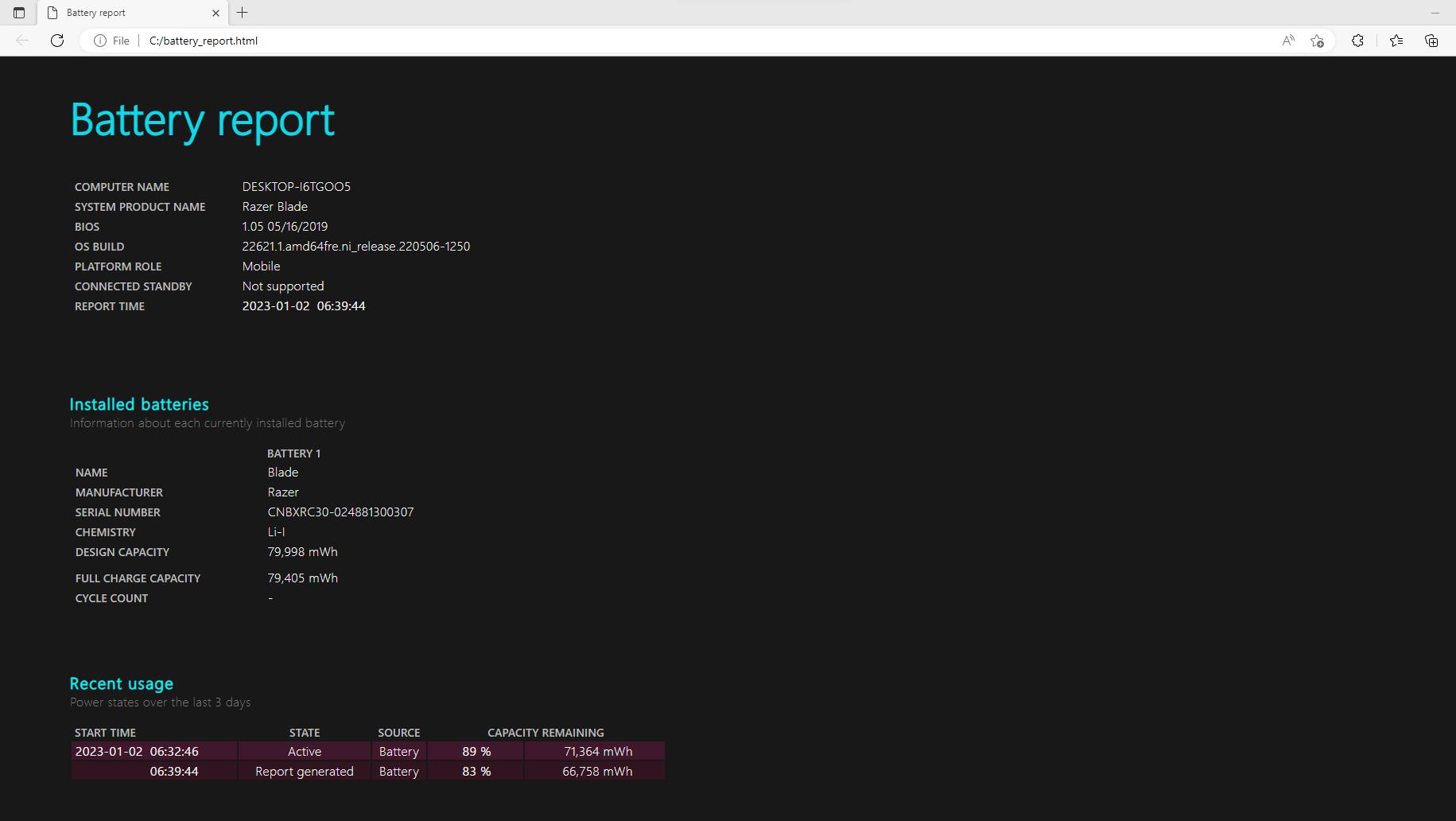Viewport: 1456px width, 821px height.
Task: Click the browser refresh button
Action: click(x=57, y=41)
